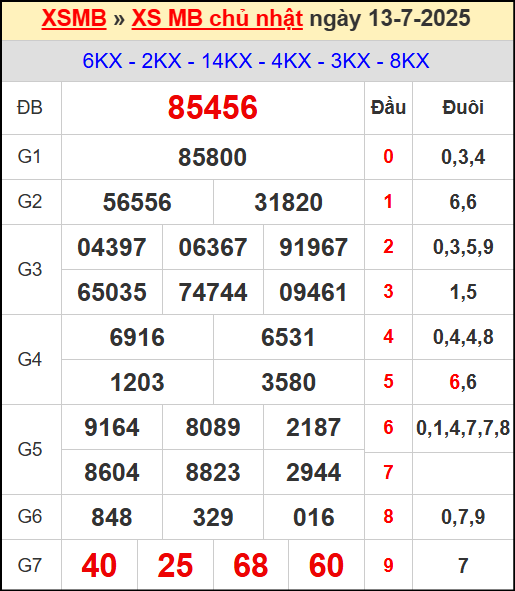The width and height of the screenshot is (515, 591).
Task: Select the G3 number 74744
Action: click(x=213, y=292)
